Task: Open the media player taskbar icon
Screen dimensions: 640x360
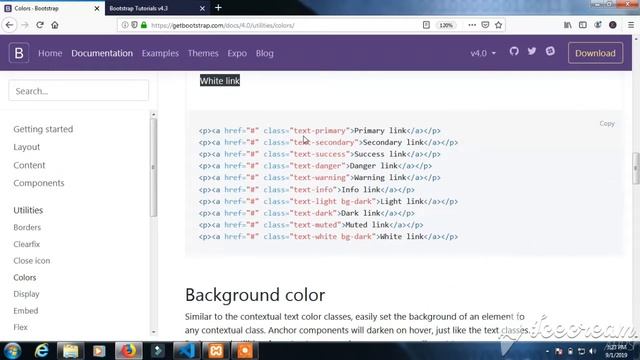Action: 99,351
